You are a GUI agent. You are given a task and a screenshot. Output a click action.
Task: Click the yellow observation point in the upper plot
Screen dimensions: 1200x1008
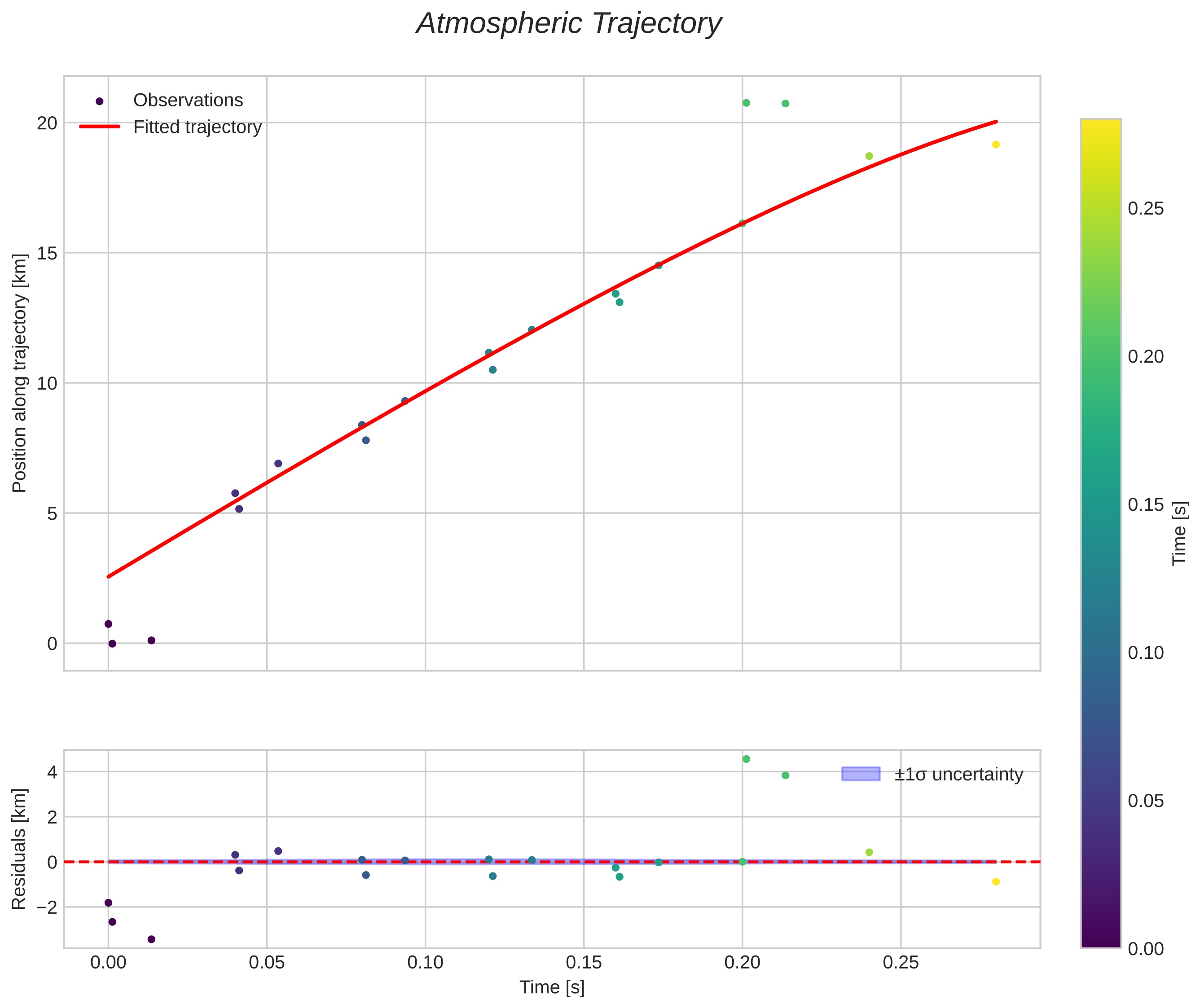pyautogui.click(x=996, y=145)
